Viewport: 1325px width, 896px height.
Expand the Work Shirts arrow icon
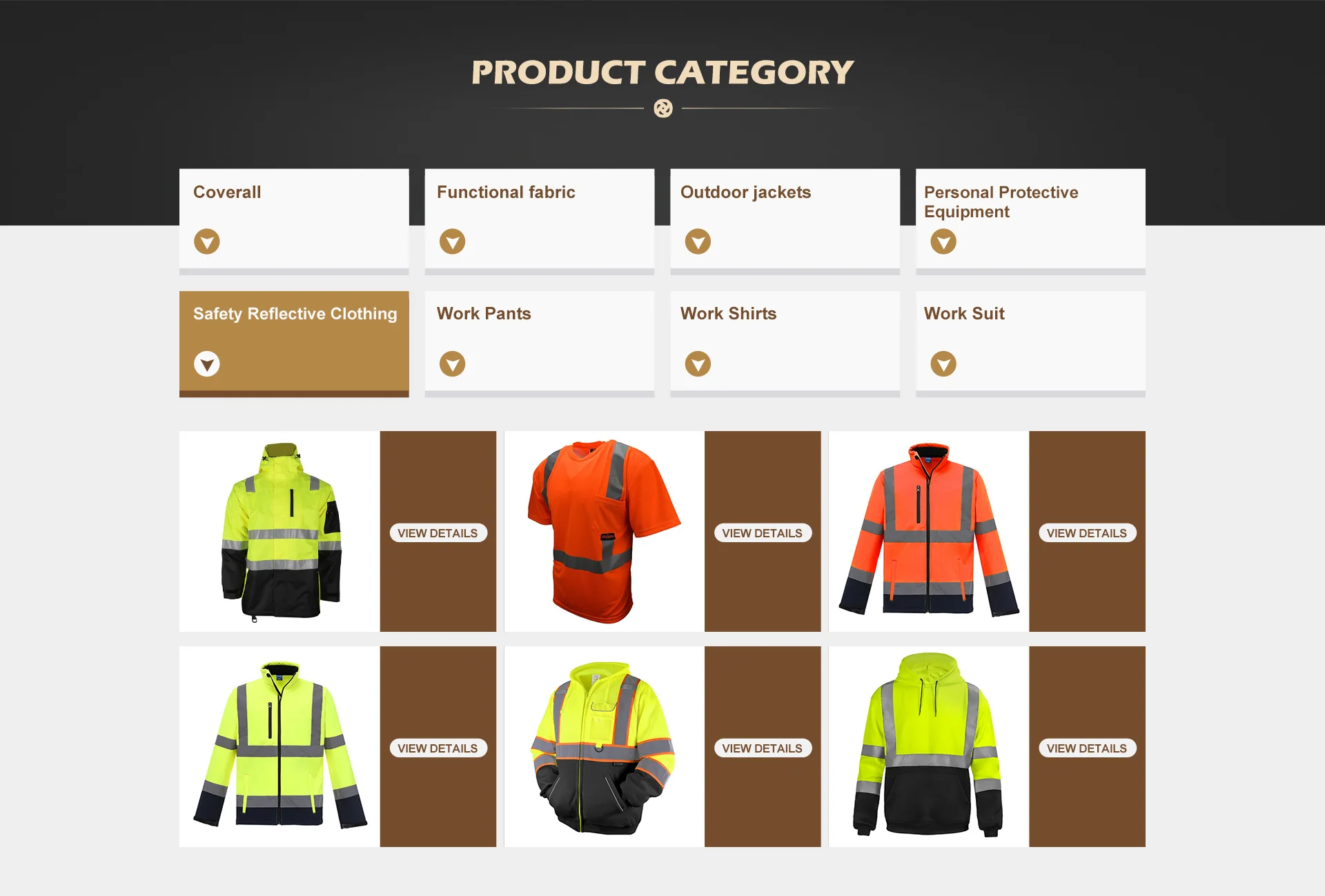(x=698, y=364)
